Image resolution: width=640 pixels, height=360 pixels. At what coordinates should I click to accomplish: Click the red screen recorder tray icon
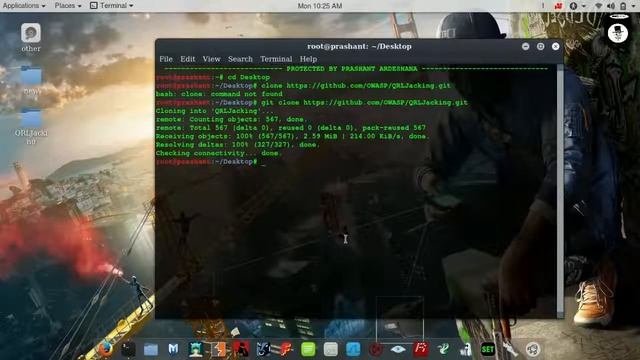[x=558, y=6]
